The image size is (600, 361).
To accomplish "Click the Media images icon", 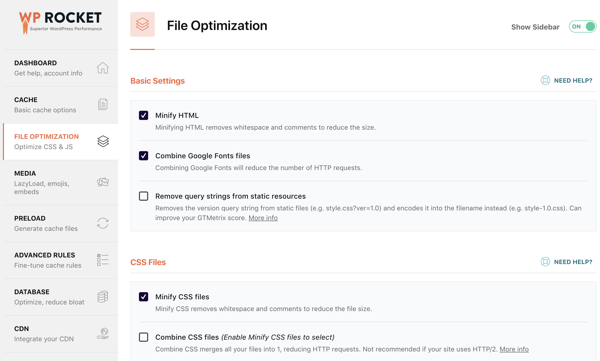I will pyautogui.click(x=103, y=182).
